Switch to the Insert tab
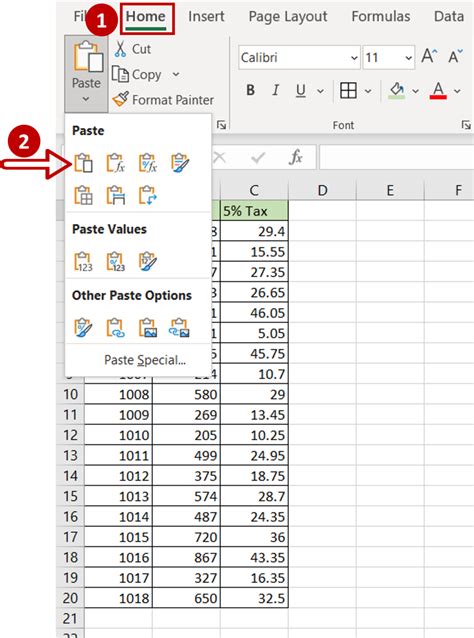 click(206, 16)
